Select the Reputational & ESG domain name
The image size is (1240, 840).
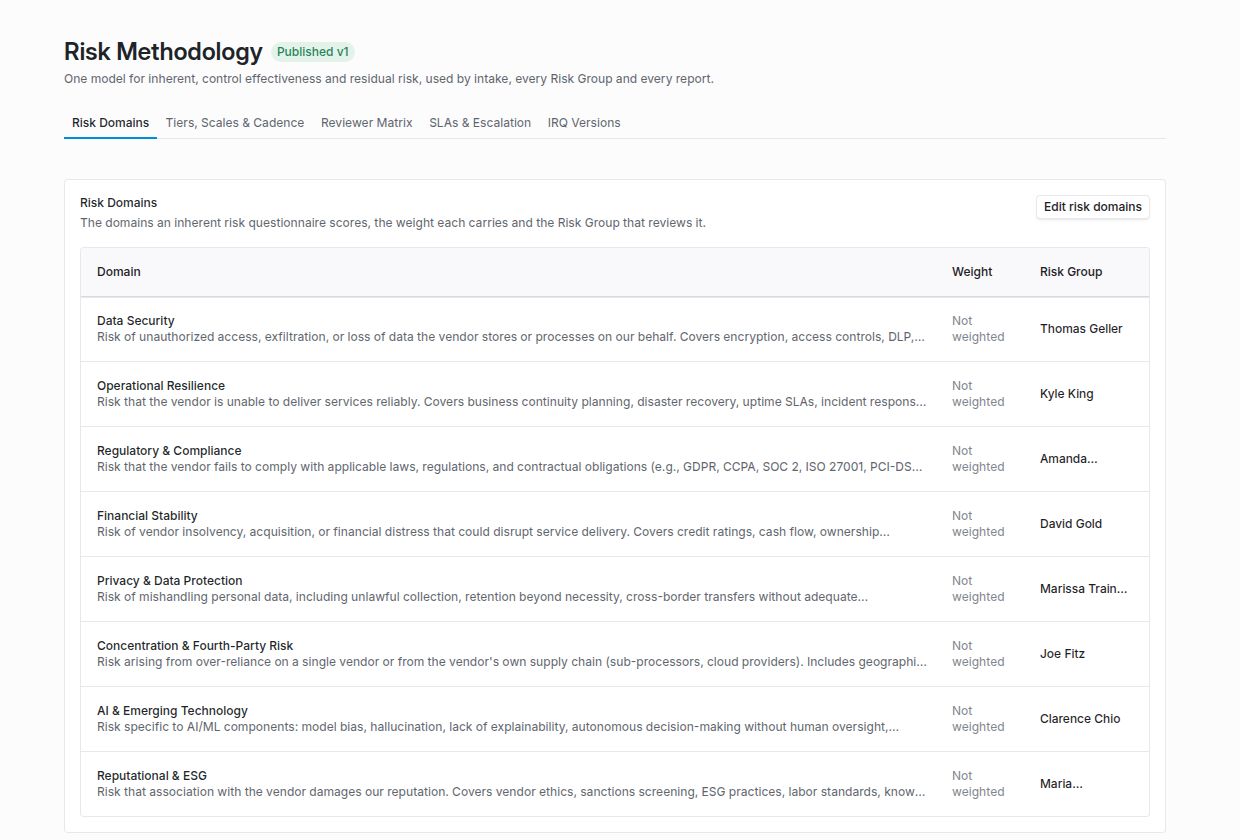(152, 776)
